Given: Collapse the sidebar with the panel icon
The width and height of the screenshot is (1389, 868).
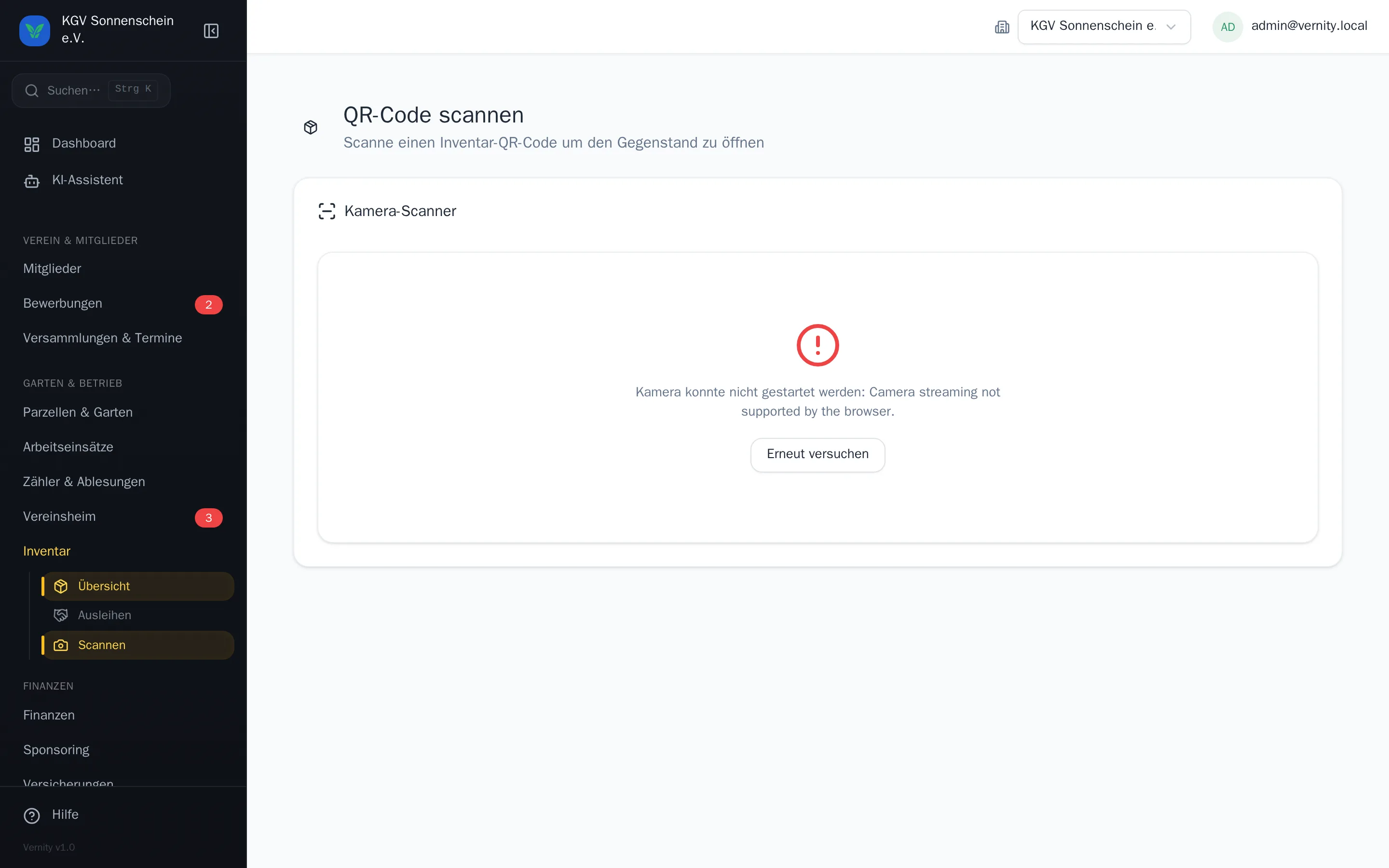Looking at the screenshot, I should pyautogui.click(x=211, y=30).
